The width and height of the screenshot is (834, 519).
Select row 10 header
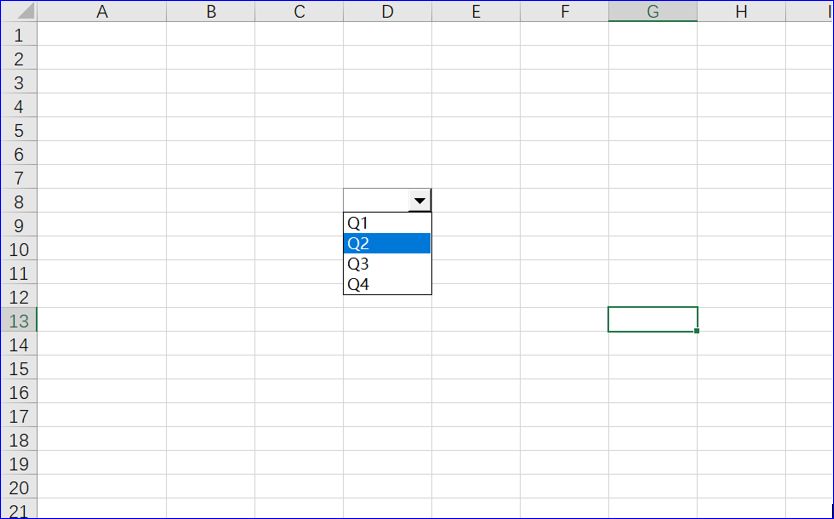(x=19, y=249)
